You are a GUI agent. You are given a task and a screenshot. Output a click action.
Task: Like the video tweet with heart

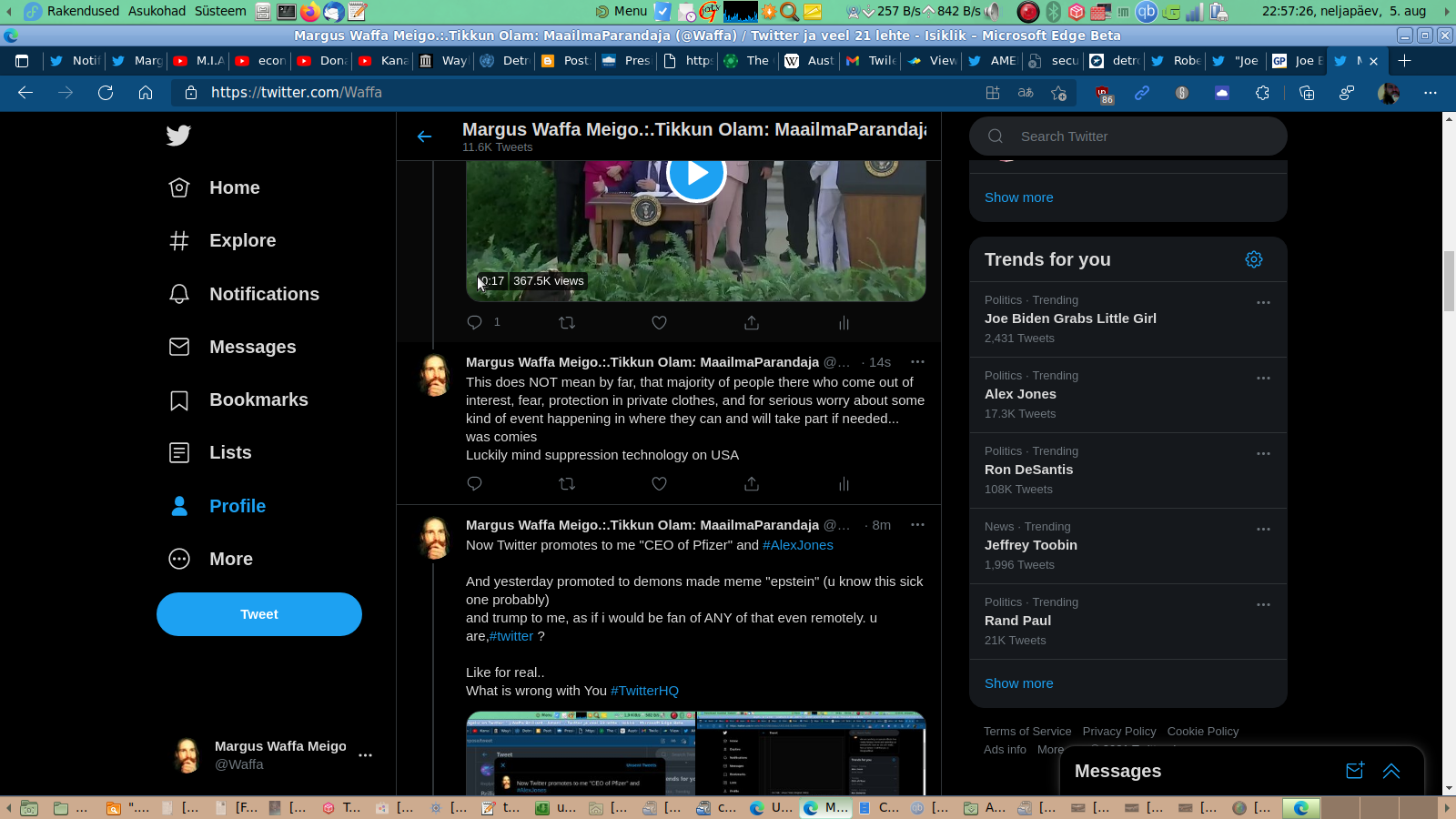pyautogui.click(x=659, y=323)
